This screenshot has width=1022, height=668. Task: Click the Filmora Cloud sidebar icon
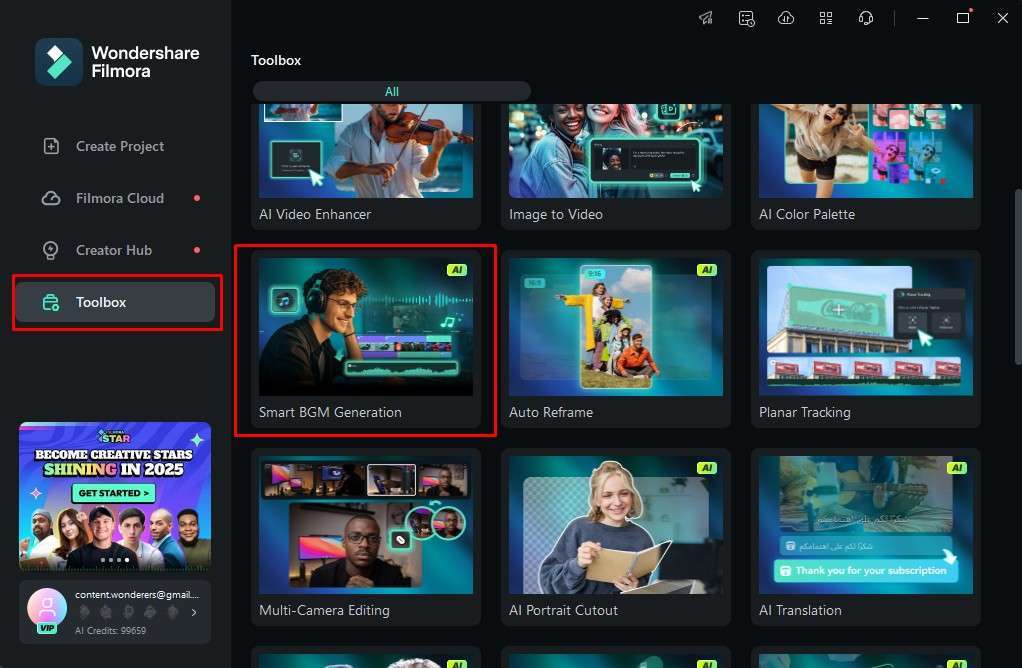point(51,198)
